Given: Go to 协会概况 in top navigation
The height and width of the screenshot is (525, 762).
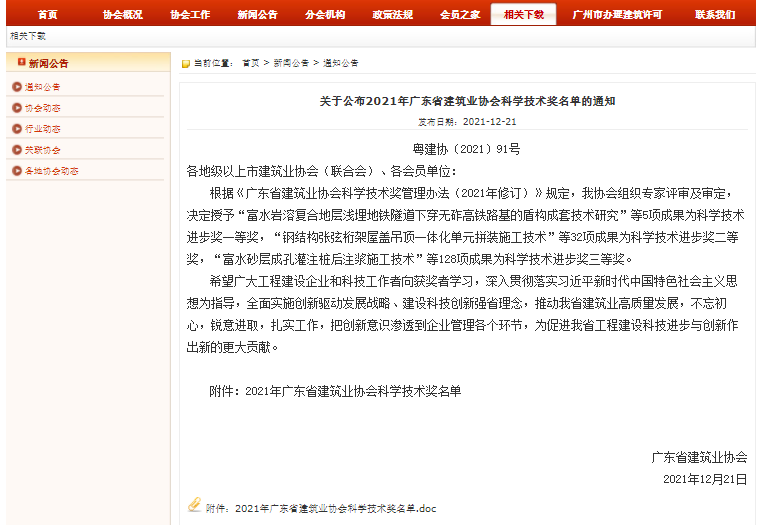Looking at the screenshot, I should [123, 15].
